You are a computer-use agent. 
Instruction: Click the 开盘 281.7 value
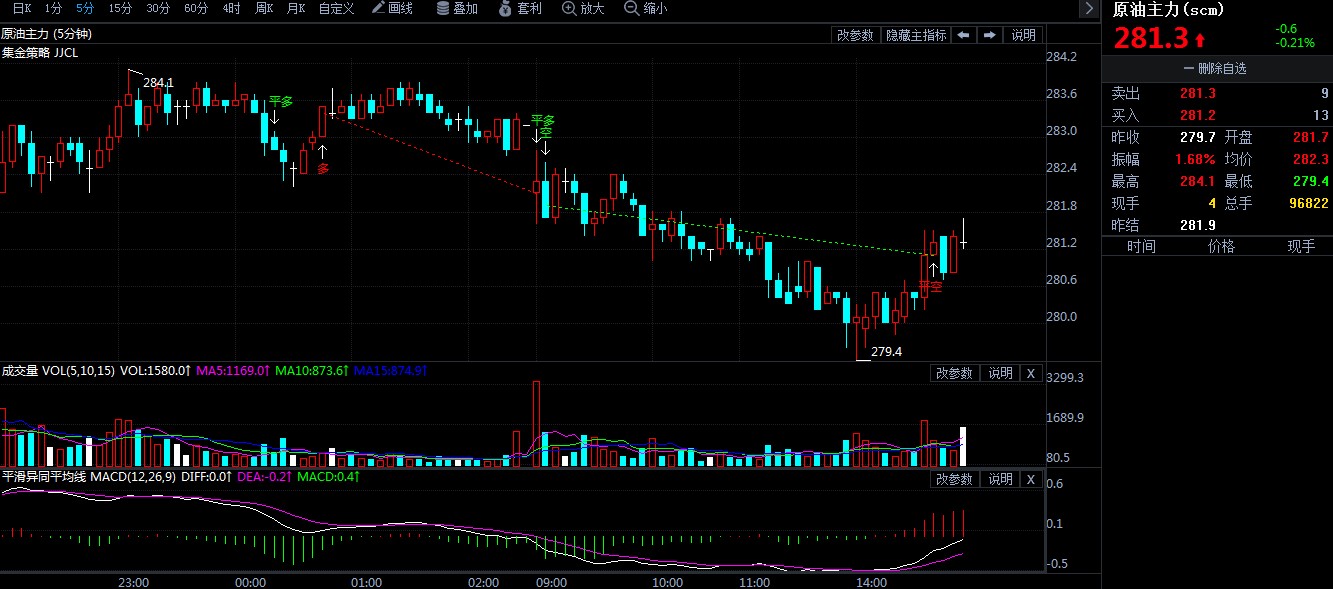tap(1311, 137)
